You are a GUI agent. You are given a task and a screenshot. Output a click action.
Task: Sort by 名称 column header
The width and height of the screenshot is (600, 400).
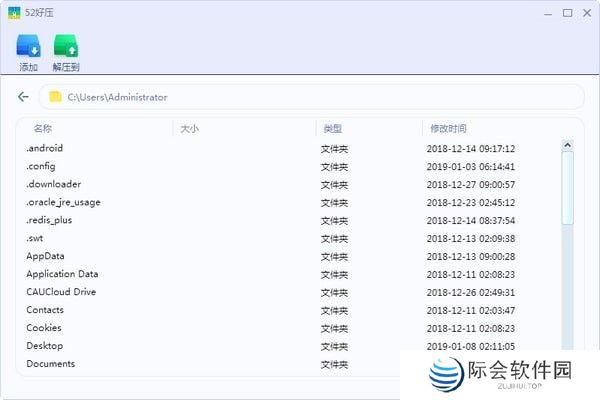[x=43, y=129]
